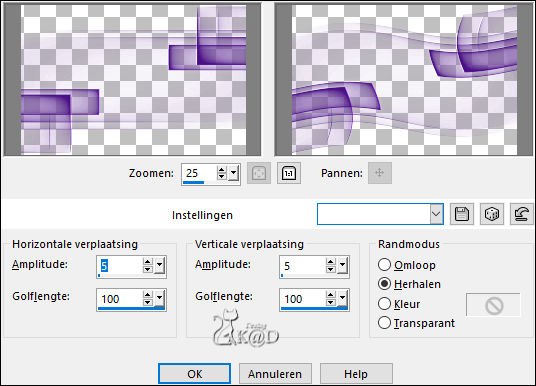Open the Instellingen presets dropdown
Viewport: 536px width, 386px height.
click(436, 214)
